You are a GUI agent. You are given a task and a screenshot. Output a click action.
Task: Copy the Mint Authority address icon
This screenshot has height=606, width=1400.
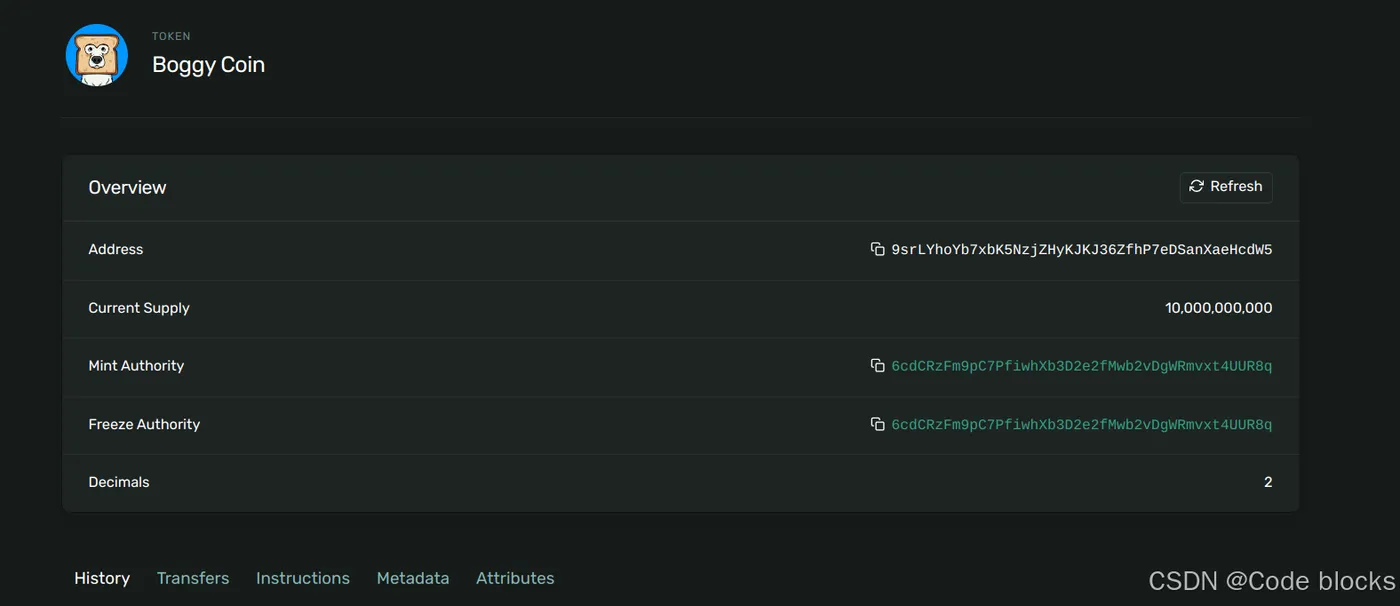tap(877, 366)
